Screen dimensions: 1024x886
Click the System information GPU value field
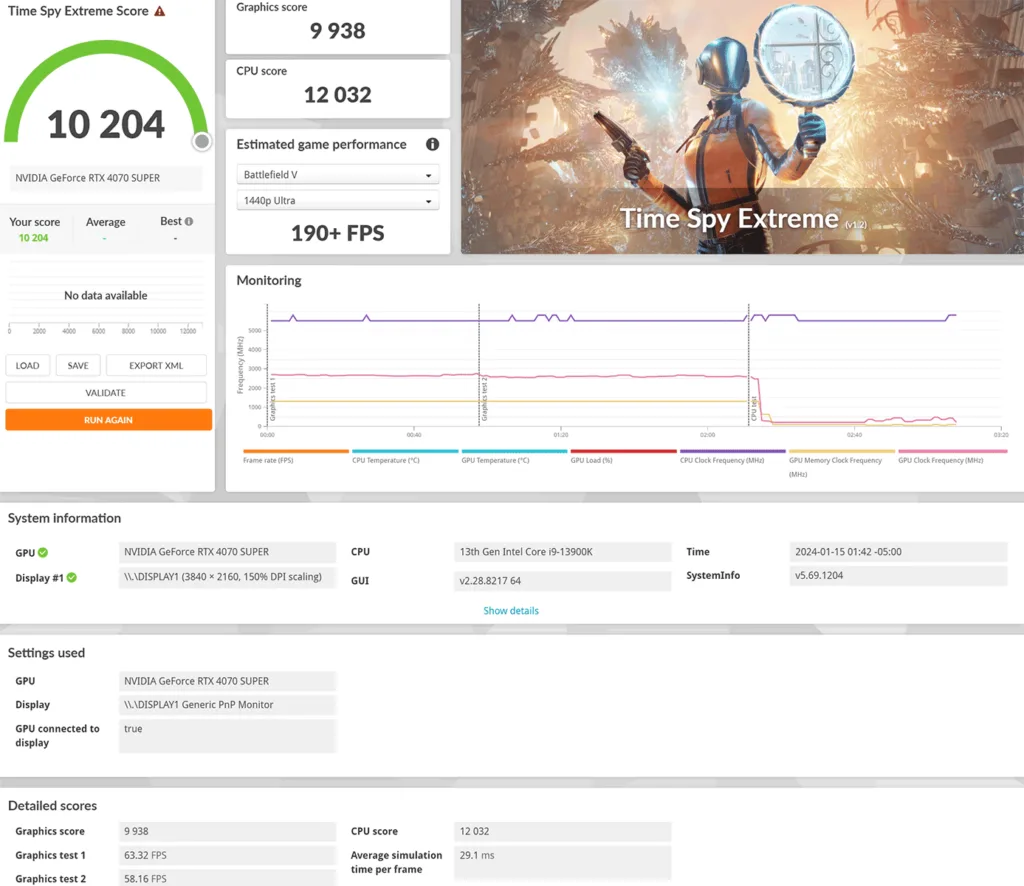point(227,552)
